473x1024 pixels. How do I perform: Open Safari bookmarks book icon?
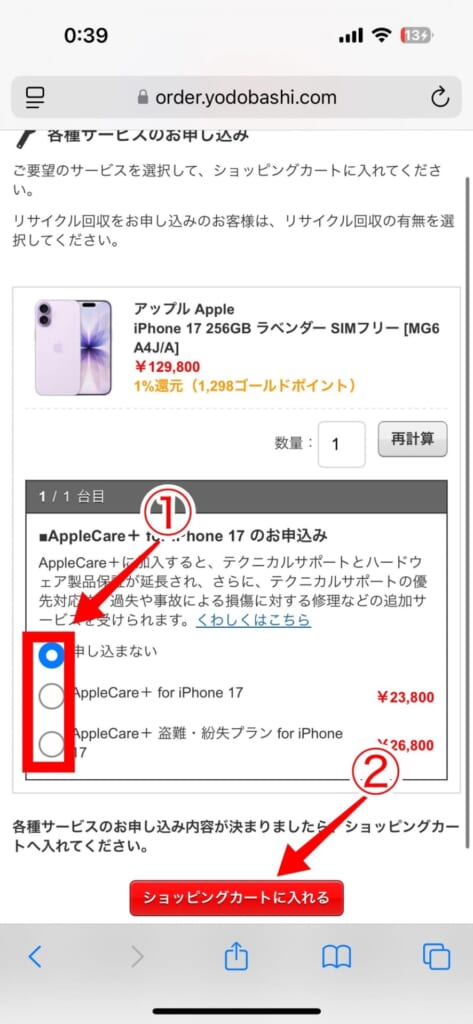336,957
